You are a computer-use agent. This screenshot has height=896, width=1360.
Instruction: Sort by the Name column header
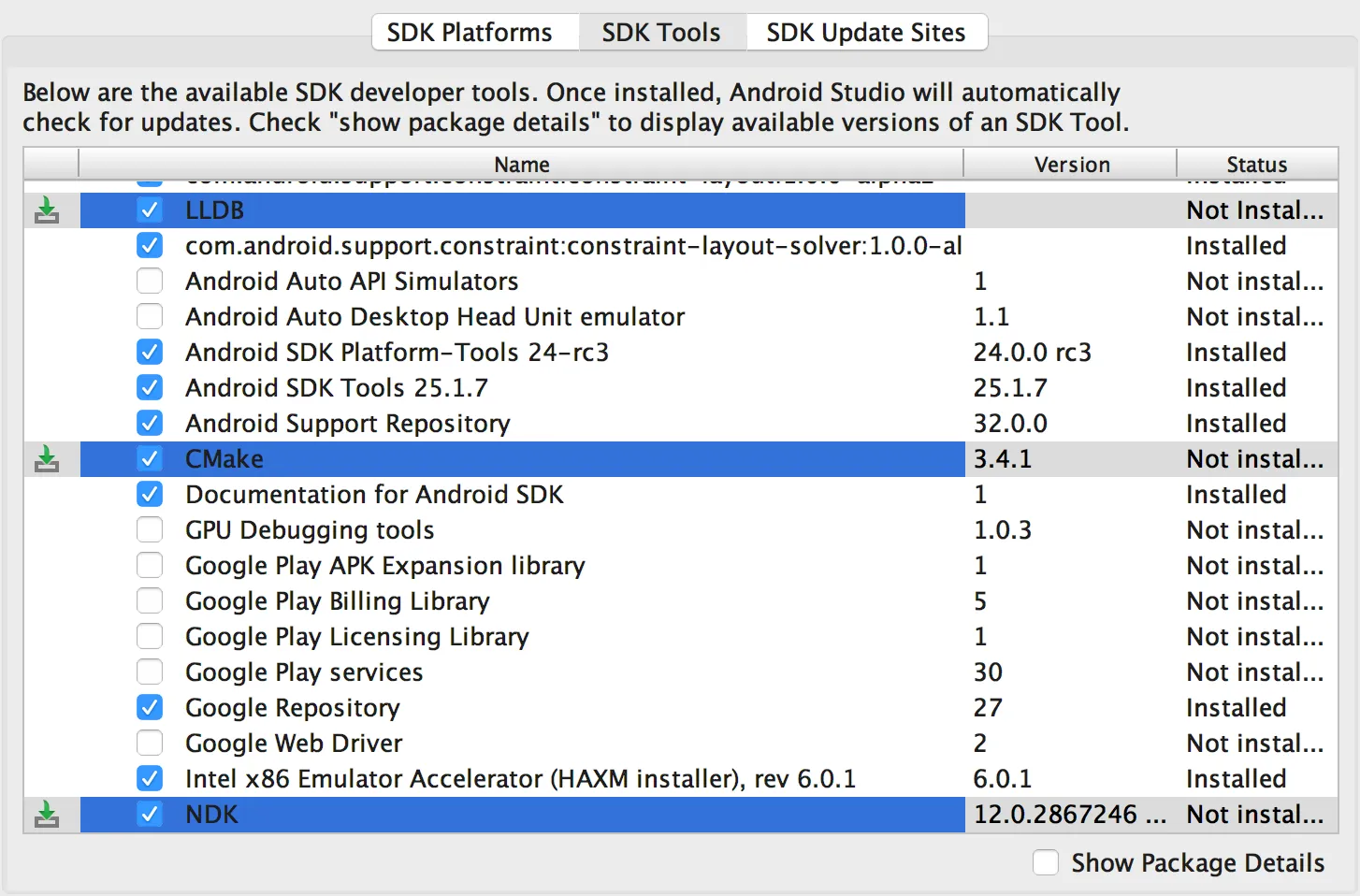[x=521, y=165]
